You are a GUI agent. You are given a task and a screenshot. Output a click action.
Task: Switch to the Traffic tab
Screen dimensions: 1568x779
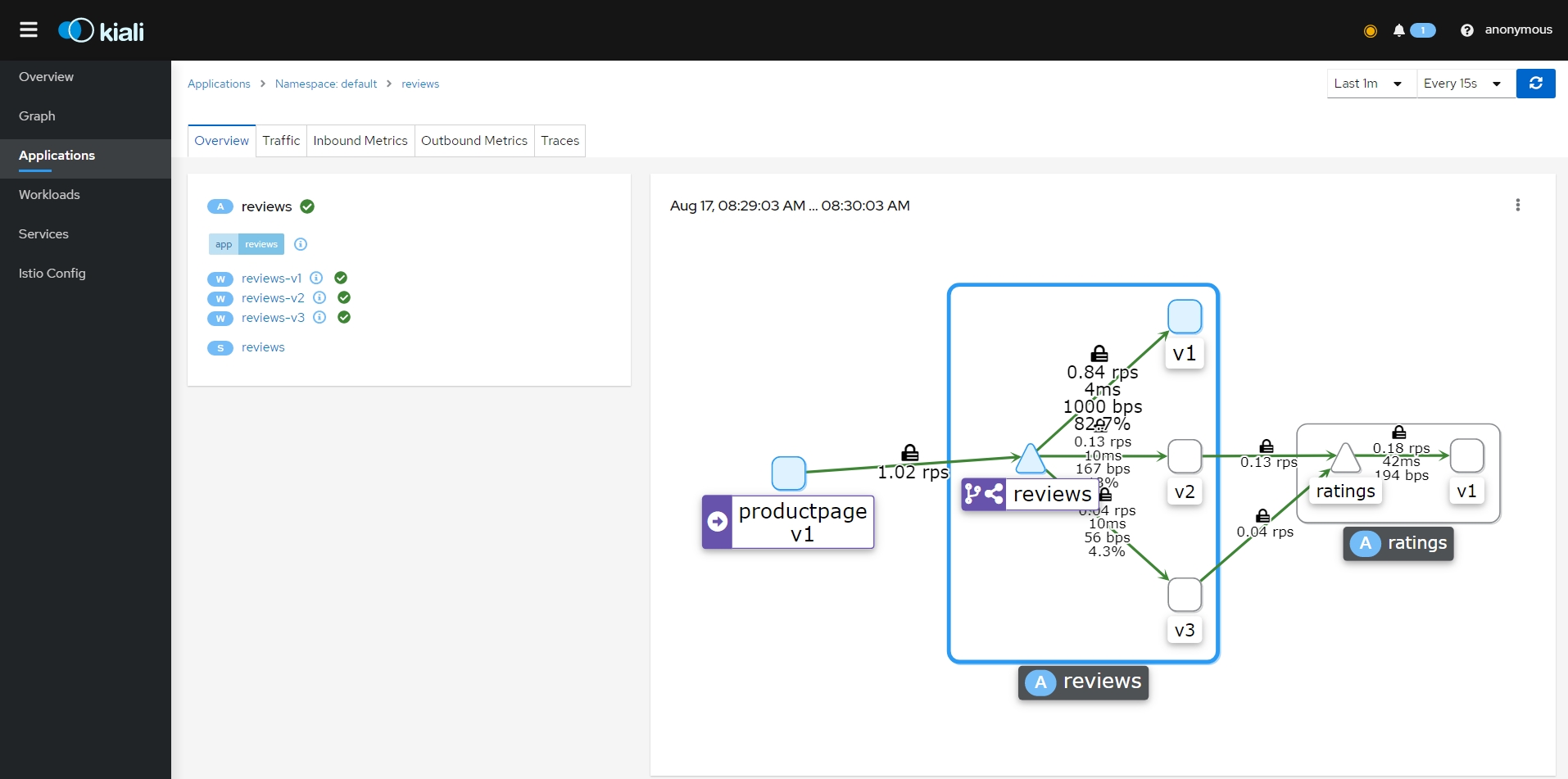pyautogui.click(x=281, y=141)
